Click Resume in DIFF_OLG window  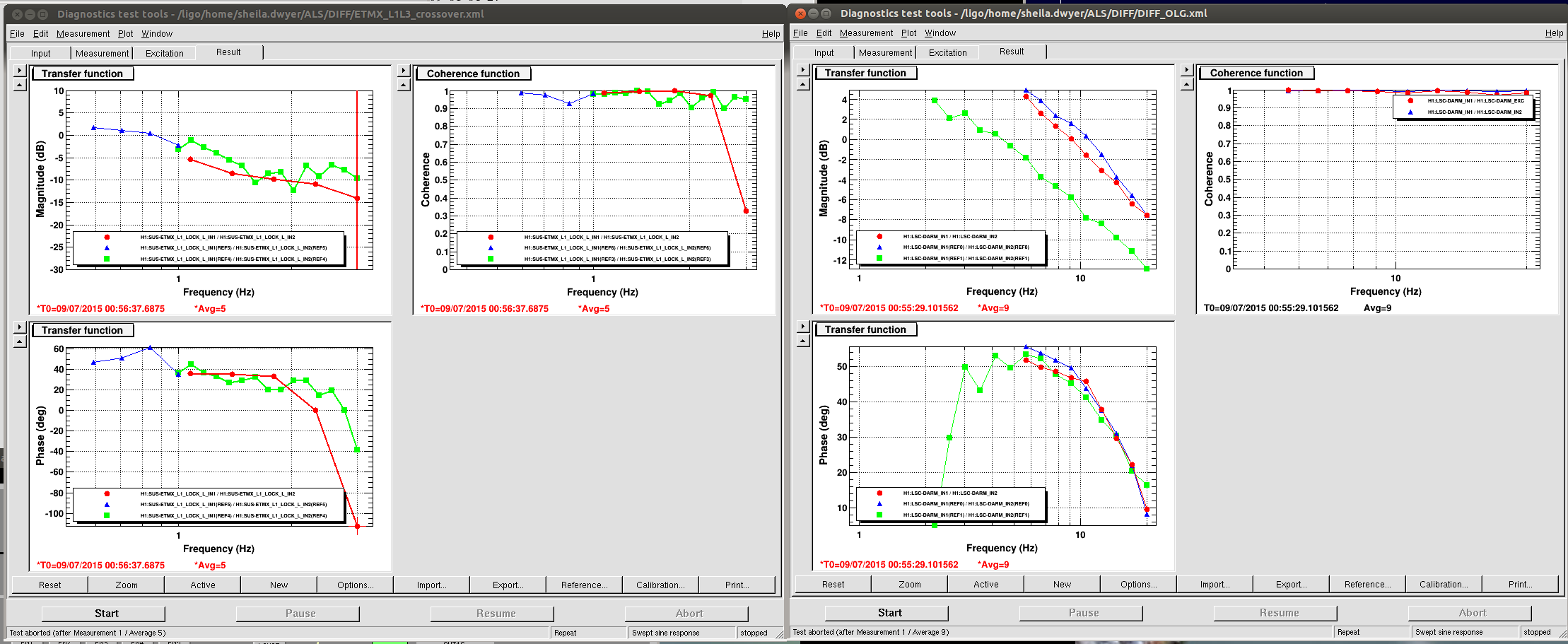tap(1275, 612)
